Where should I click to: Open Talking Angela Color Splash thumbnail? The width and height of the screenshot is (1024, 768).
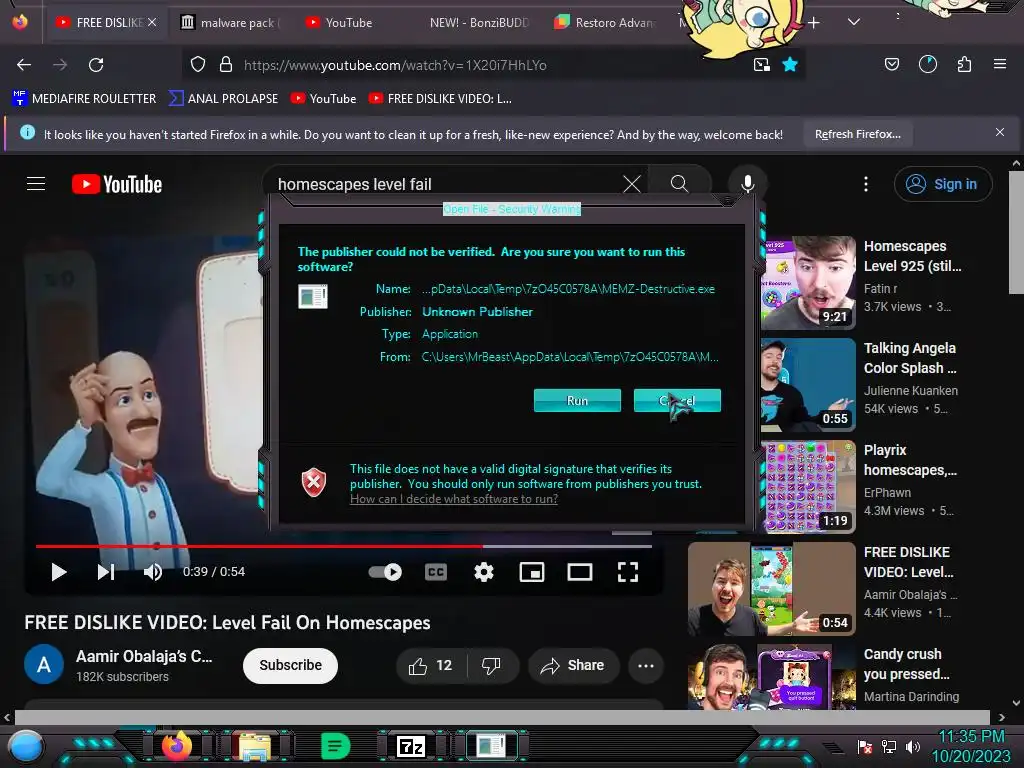808,385
